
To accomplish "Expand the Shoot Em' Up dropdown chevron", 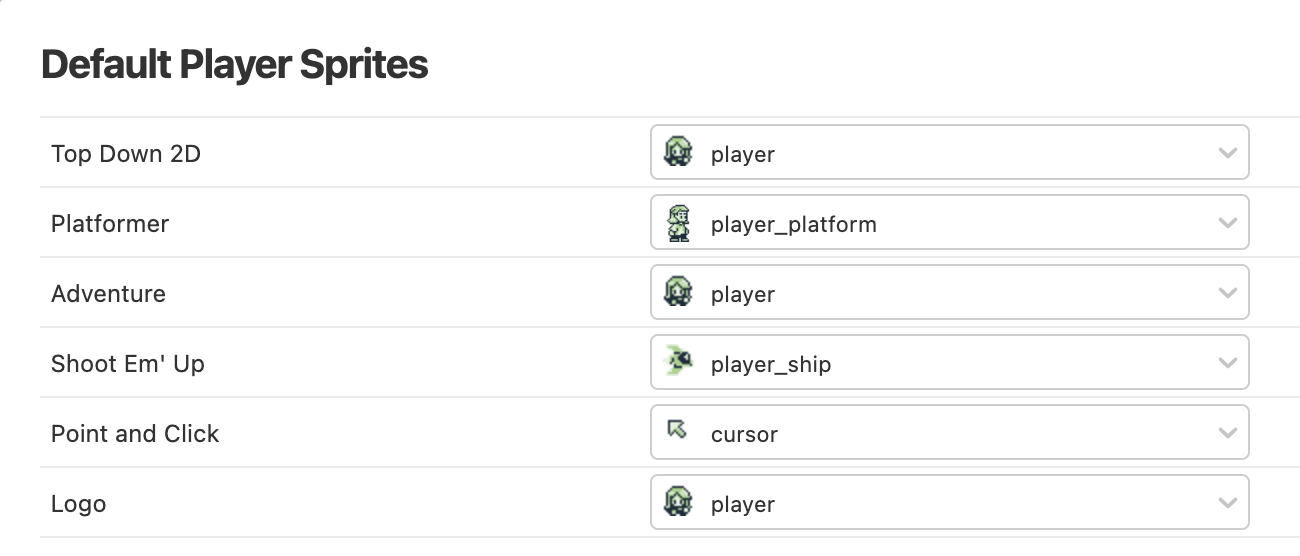I will click(1228, 363).
